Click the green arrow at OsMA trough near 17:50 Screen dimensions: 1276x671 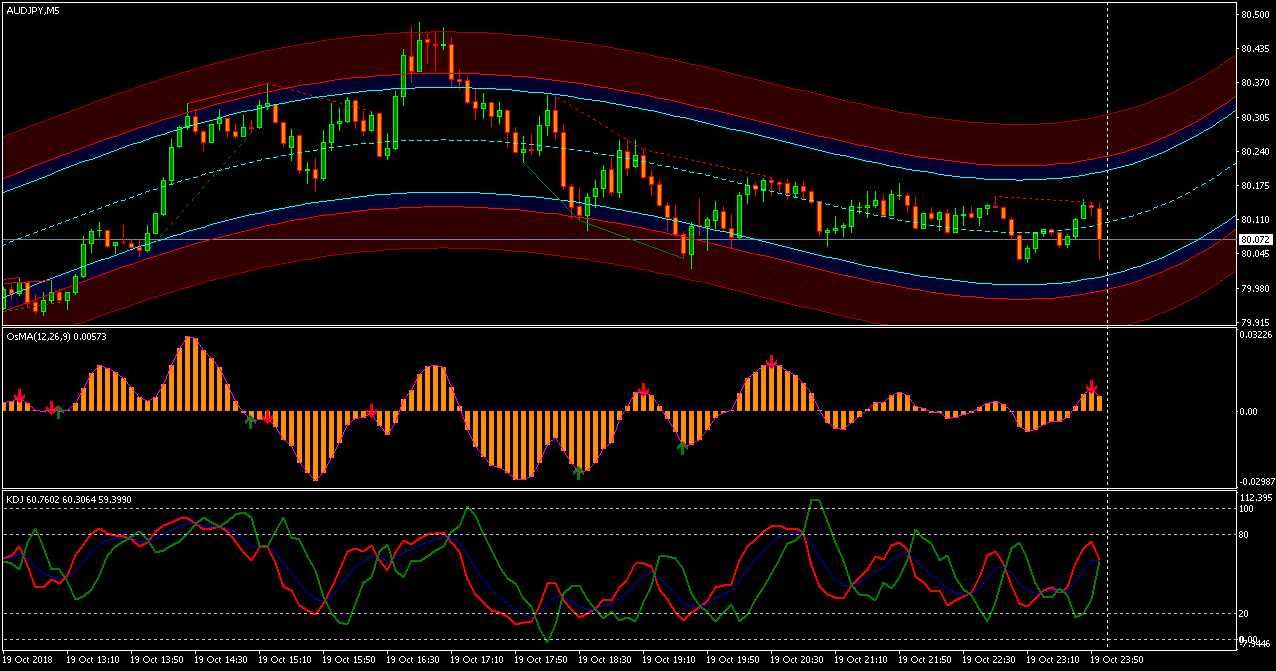pyautogui.click(x=578, y=473)
